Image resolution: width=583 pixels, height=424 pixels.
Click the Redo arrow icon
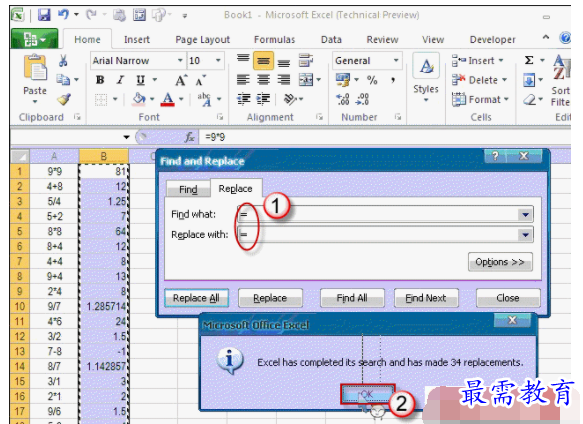[91, 15]
